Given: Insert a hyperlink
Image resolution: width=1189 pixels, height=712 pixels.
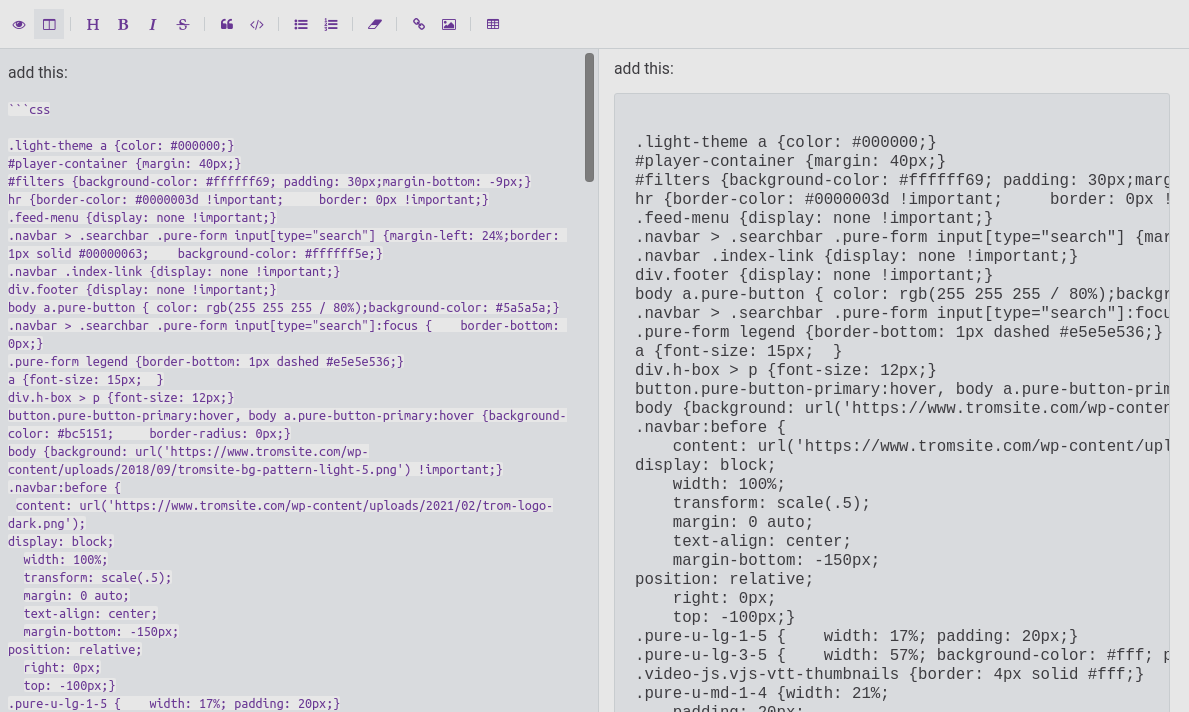Looking at the screenshot, I should [x=419, y=24].
